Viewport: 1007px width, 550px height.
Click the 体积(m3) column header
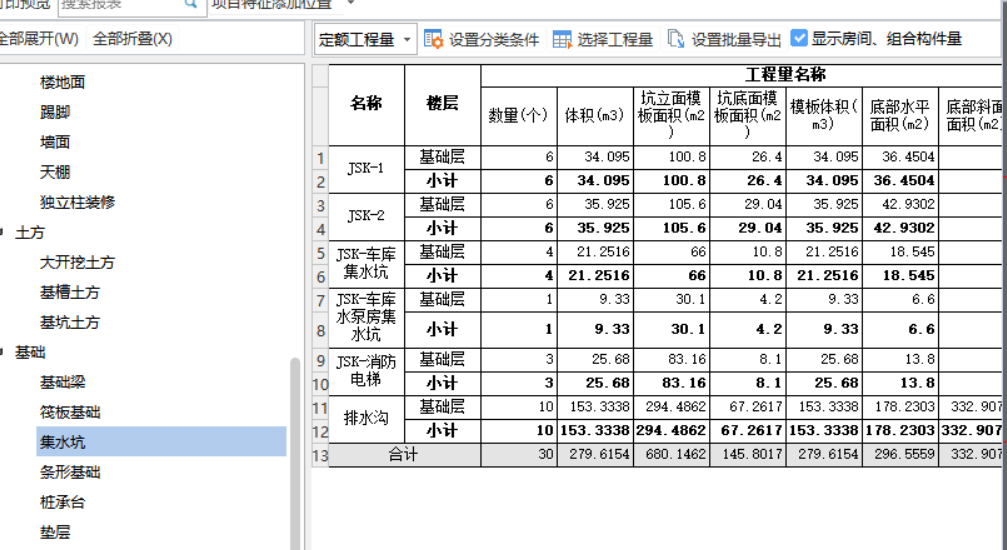[595, 116]
